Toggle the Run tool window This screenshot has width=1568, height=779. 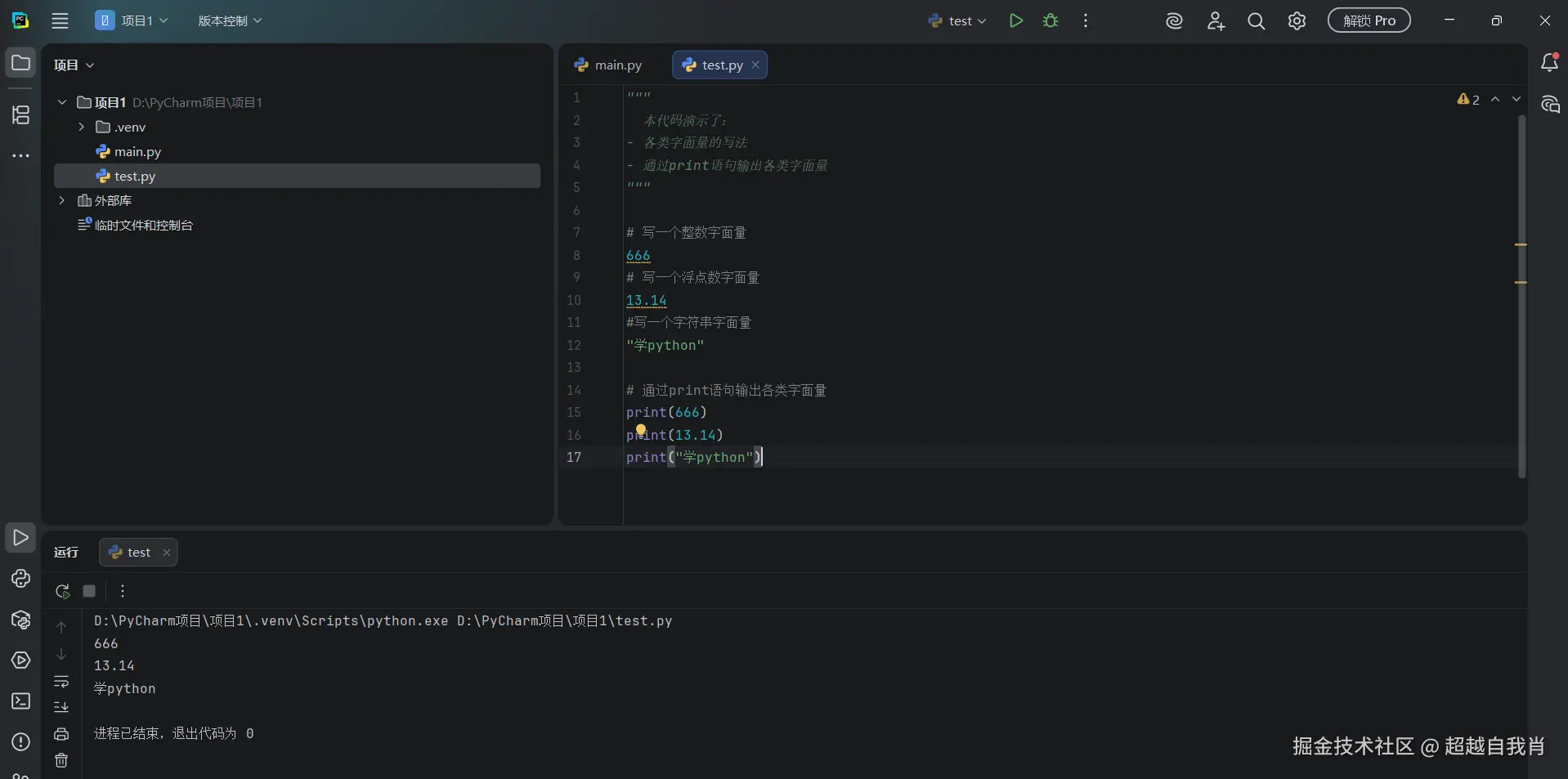(x=20, y=538)
